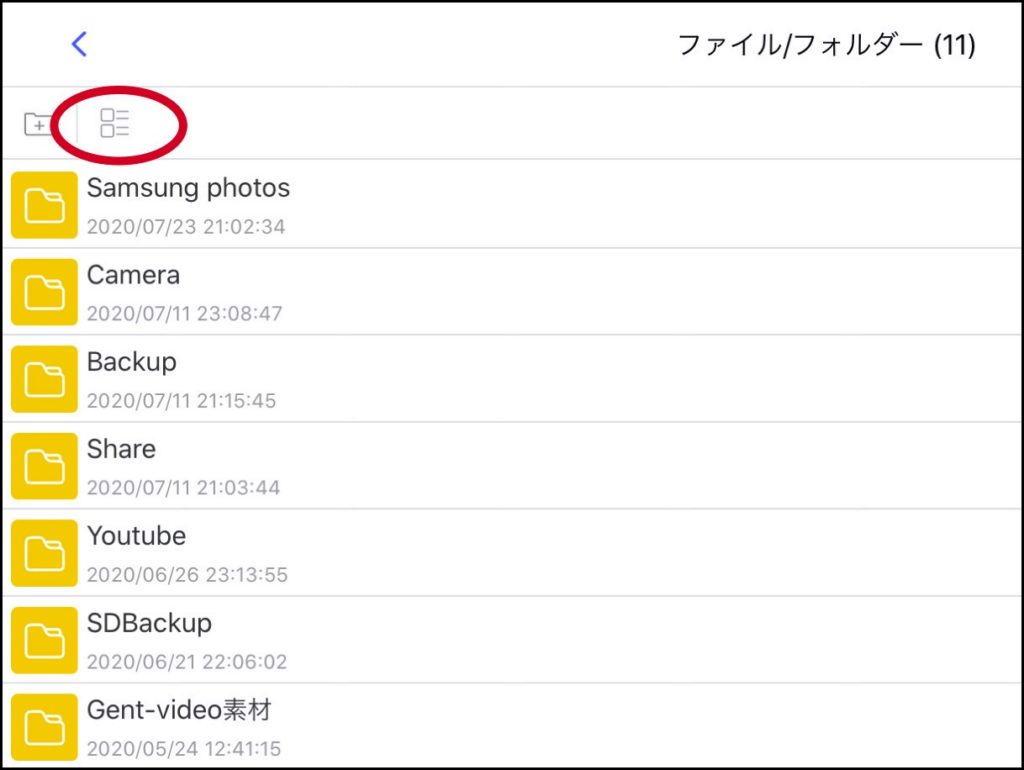1024x770 pixels.
Task: Click the SDBackup folder yellow icon
Action: click(x=44, y=640)
